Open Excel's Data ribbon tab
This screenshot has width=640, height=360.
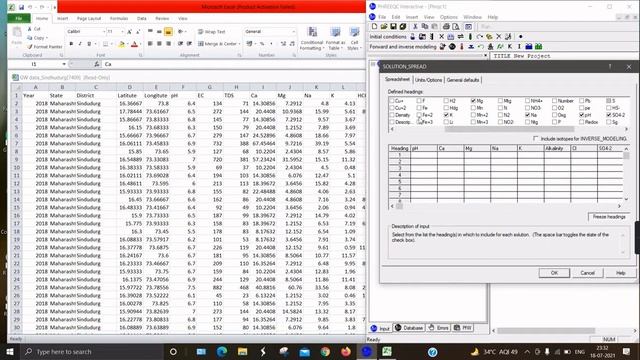pyautogui.click(x=142, y=18)
